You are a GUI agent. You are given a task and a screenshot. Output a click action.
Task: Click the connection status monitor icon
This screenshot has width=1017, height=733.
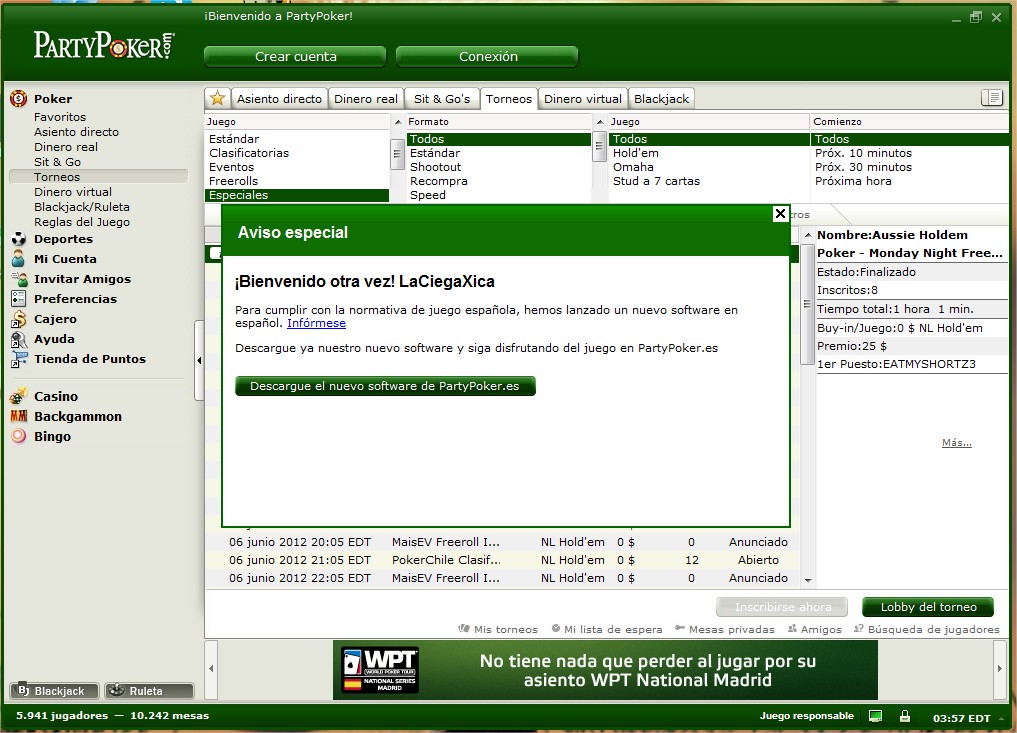point(875,716)
